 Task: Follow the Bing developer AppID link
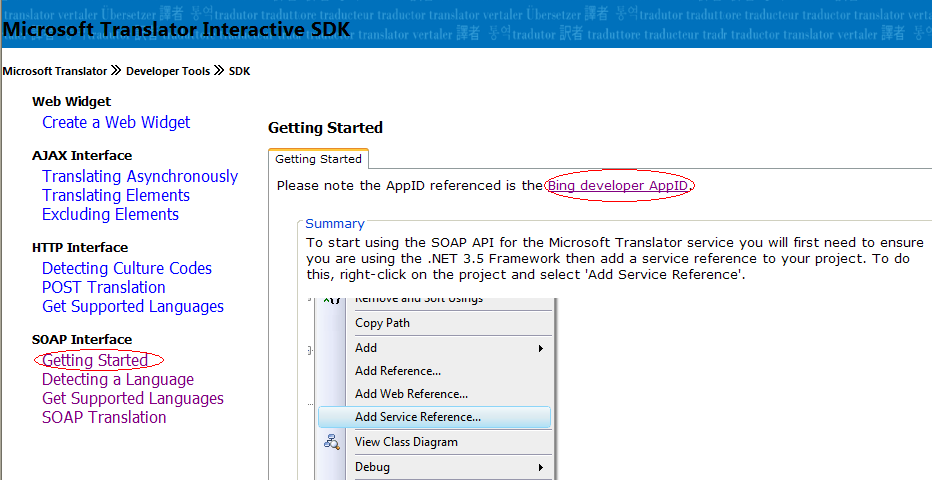pos(618,186)
